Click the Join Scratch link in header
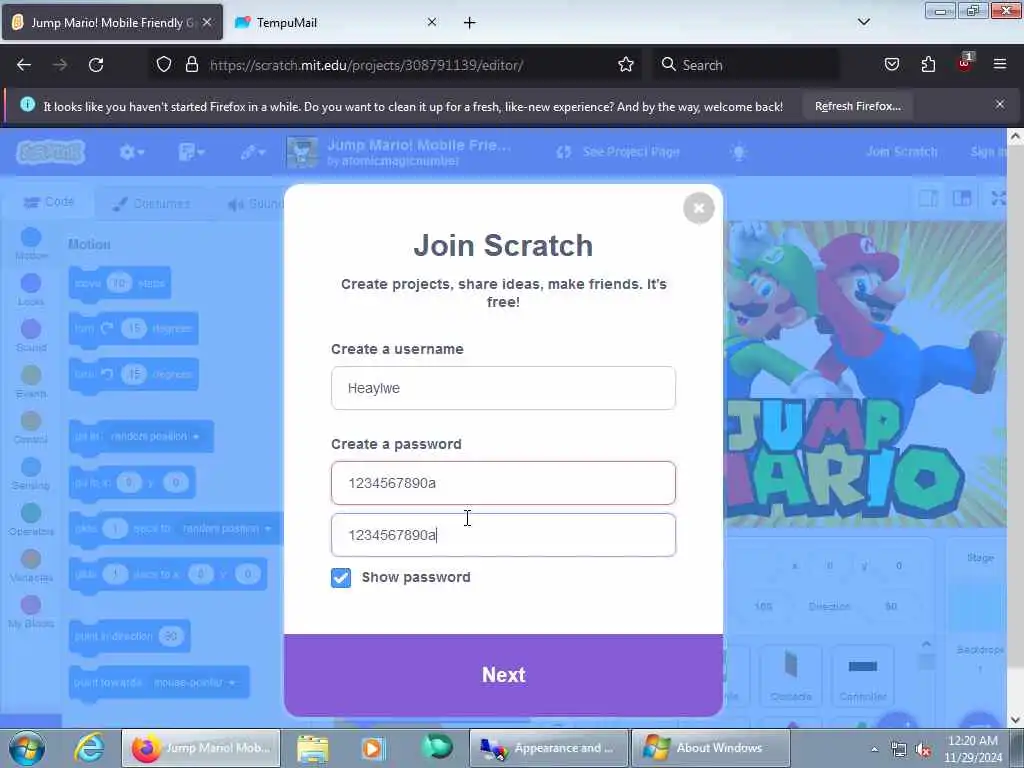 click(x=902, y=152)
